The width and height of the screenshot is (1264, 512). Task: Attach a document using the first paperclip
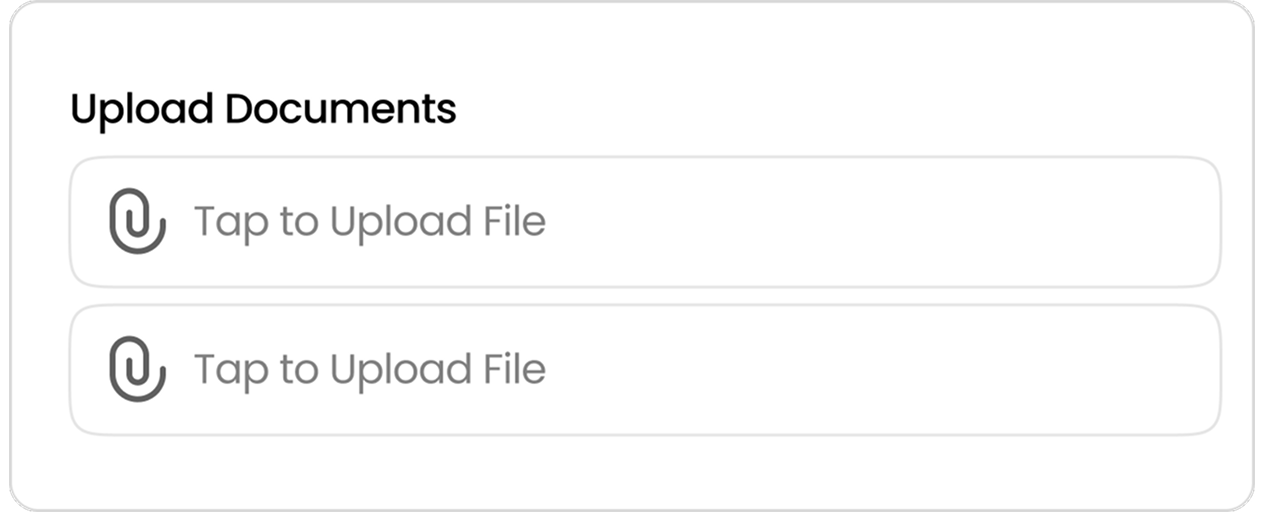coord(137,222)
